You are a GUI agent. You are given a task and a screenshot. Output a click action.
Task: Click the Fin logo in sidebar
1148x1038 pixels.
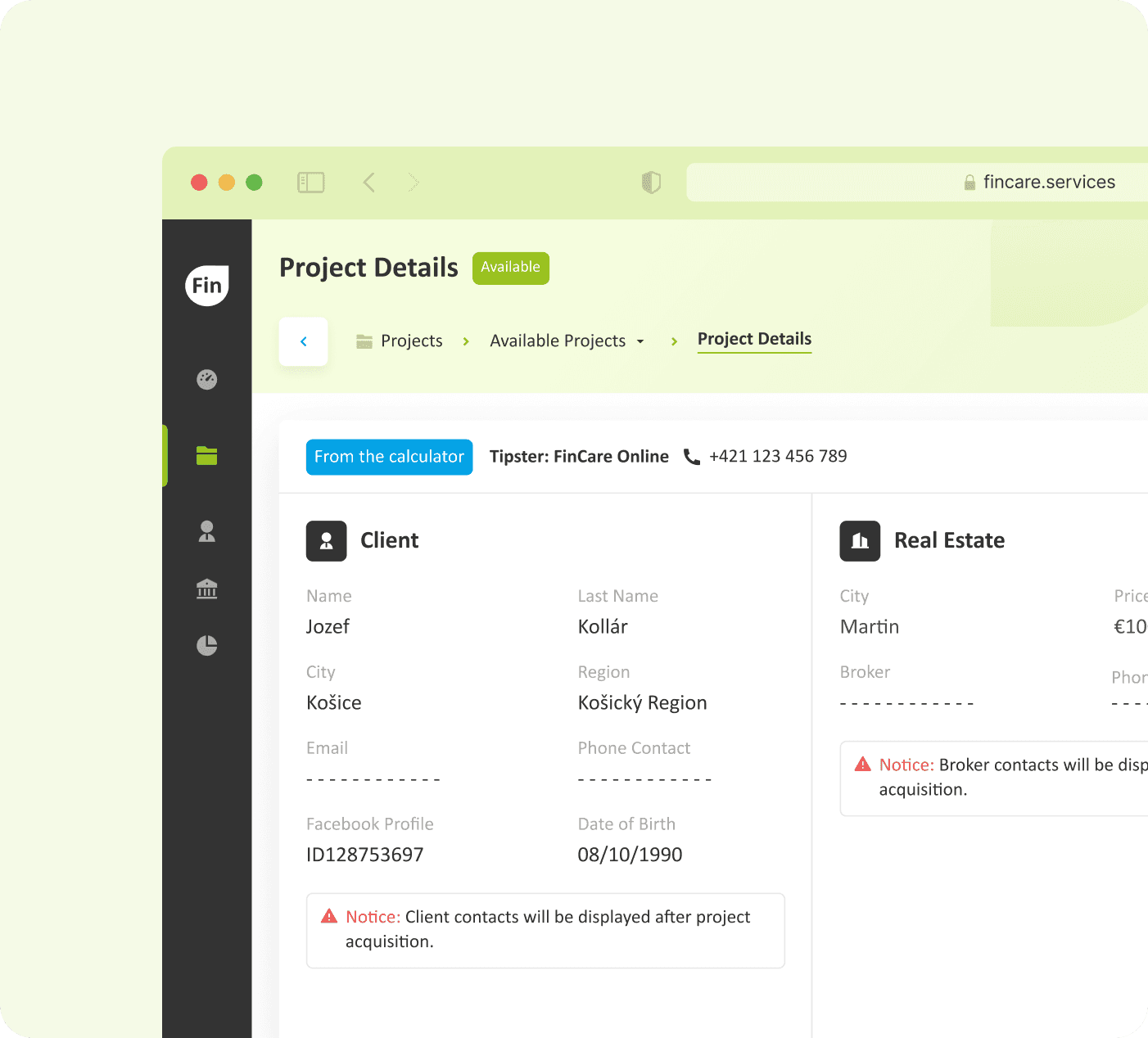pyautogui.click(x=207, y=285)
